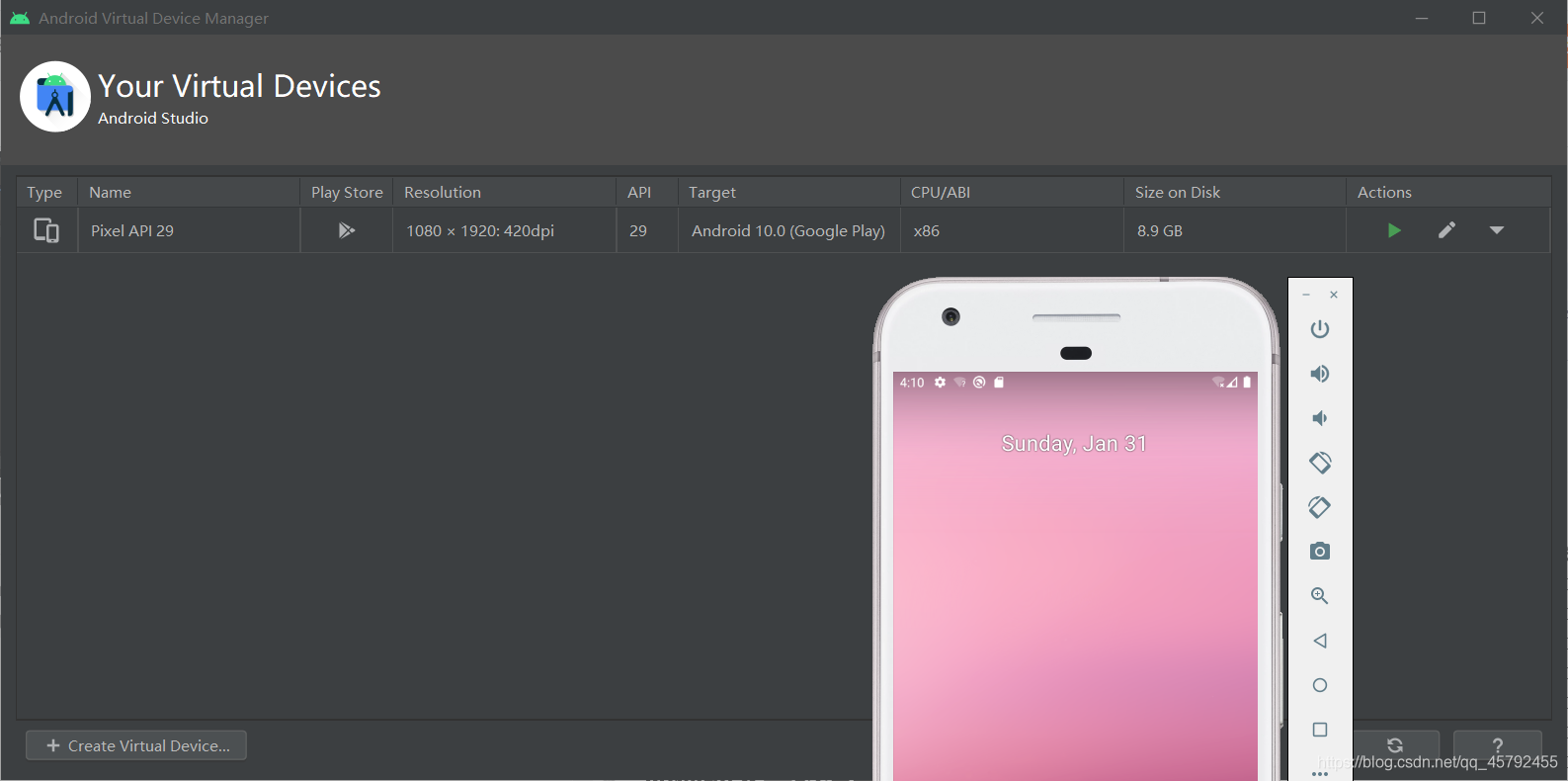Rotate emulator right icon
Image resolution: width=1568 pixels, height=781 pixels.
1320,507
